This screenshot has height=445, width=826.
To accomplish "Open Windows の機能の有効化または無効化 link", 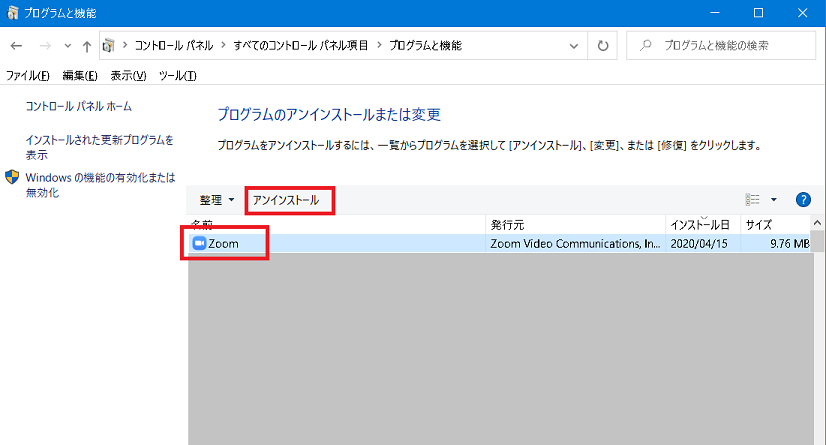I will point(100,185).
